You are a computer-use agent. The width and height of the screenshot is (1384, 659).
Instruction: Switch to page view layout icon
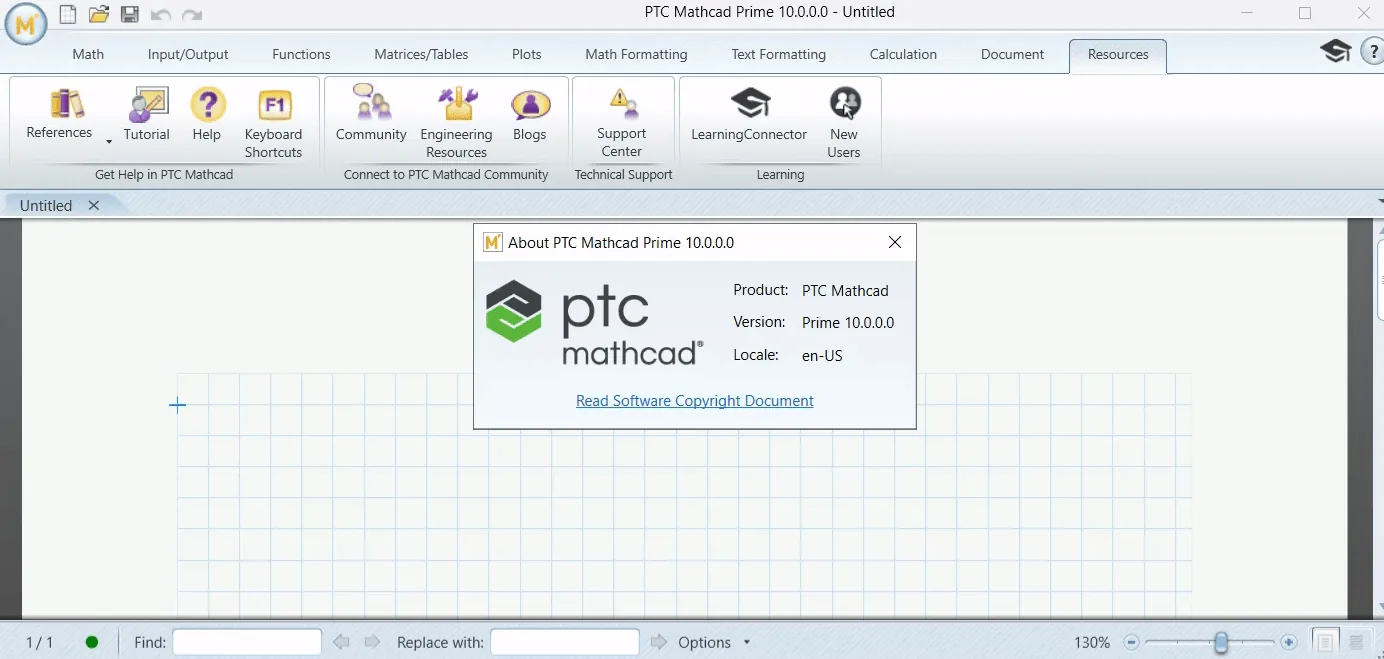(x=1325, y=642)
